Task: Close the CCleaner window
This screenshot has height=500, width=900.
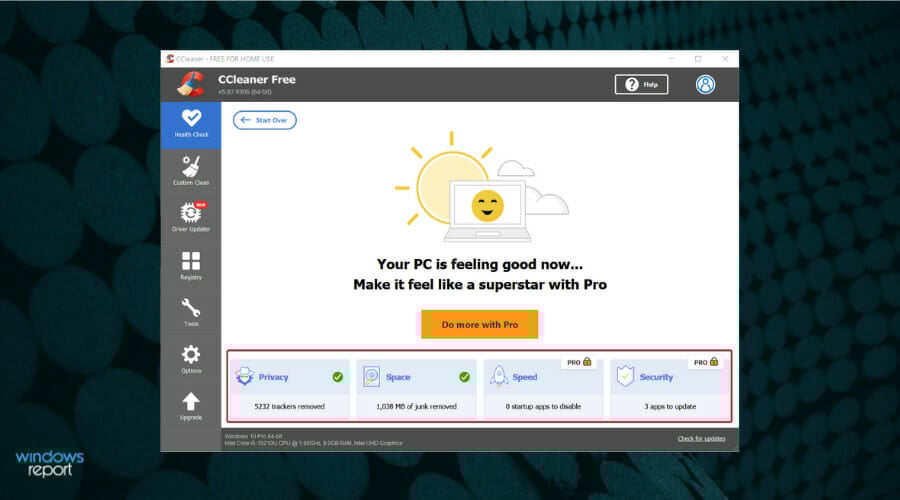Action: [x=725, y=59]
